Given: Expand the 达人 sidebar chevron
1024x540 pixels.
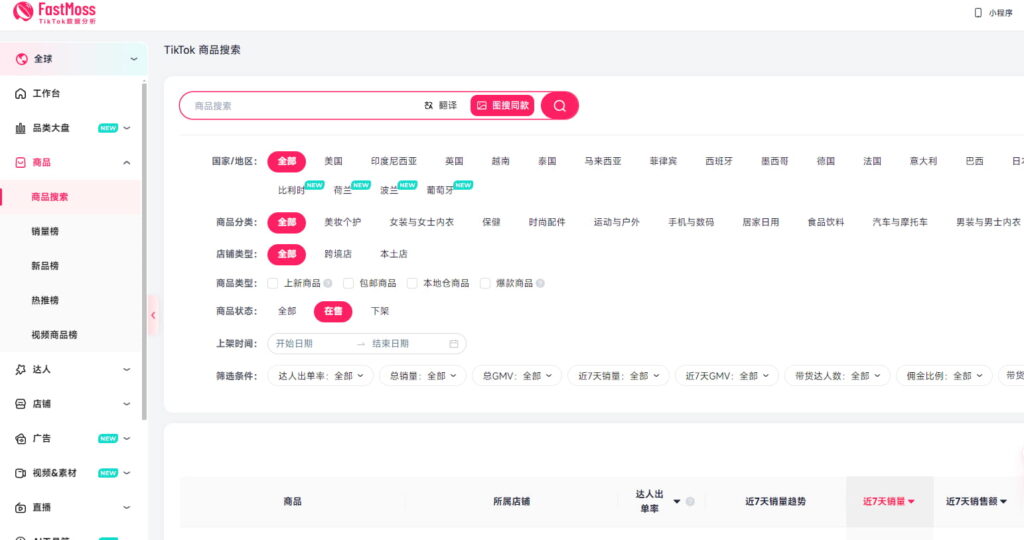Looking at the screenshot, I should [127, 370].
